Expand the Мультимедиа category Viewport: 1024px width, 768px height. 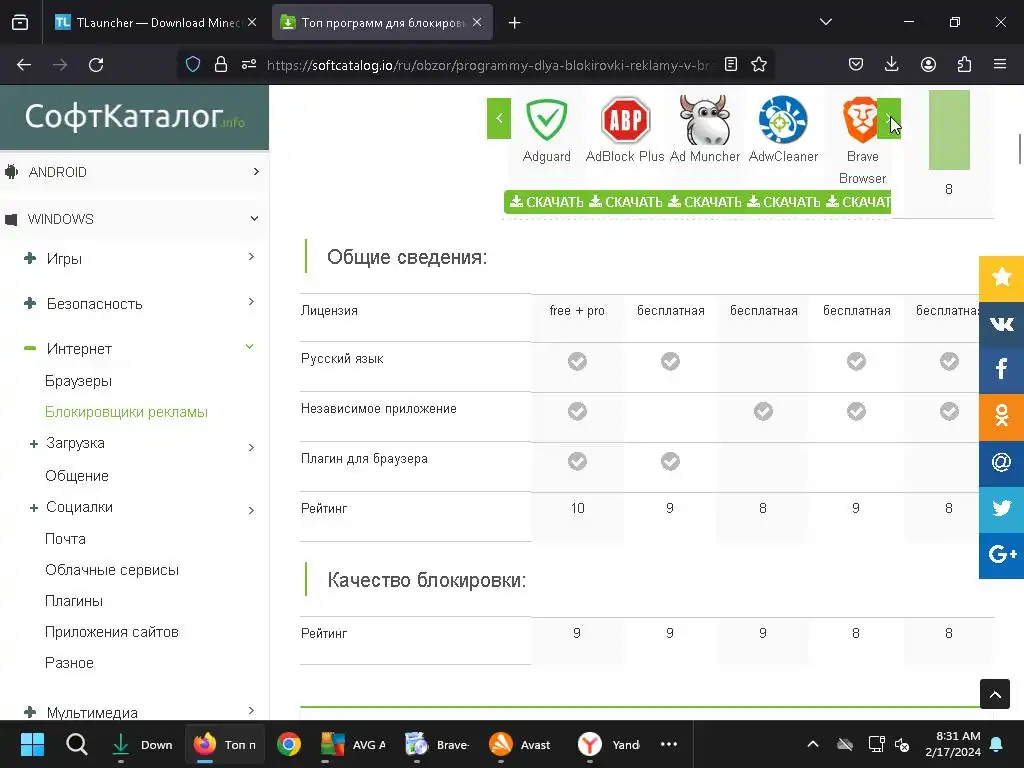(x=251, y=711)
